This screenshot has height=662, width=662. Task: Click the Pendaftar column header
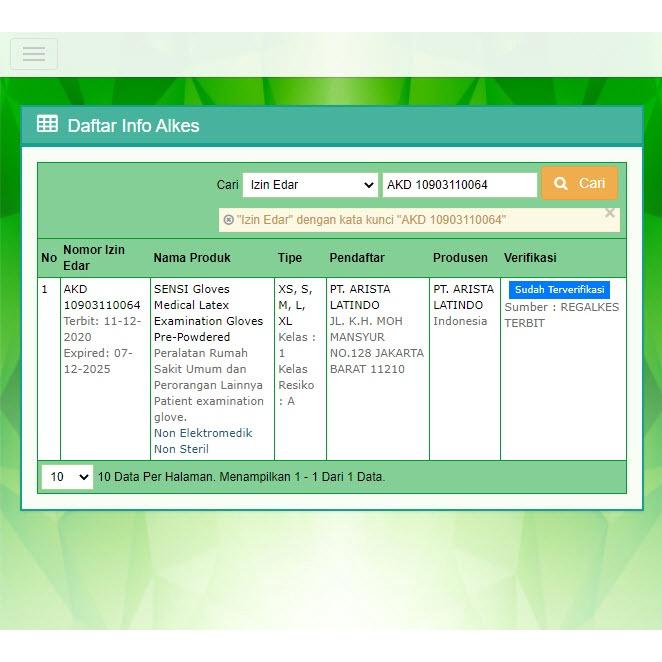coord(358,258)
